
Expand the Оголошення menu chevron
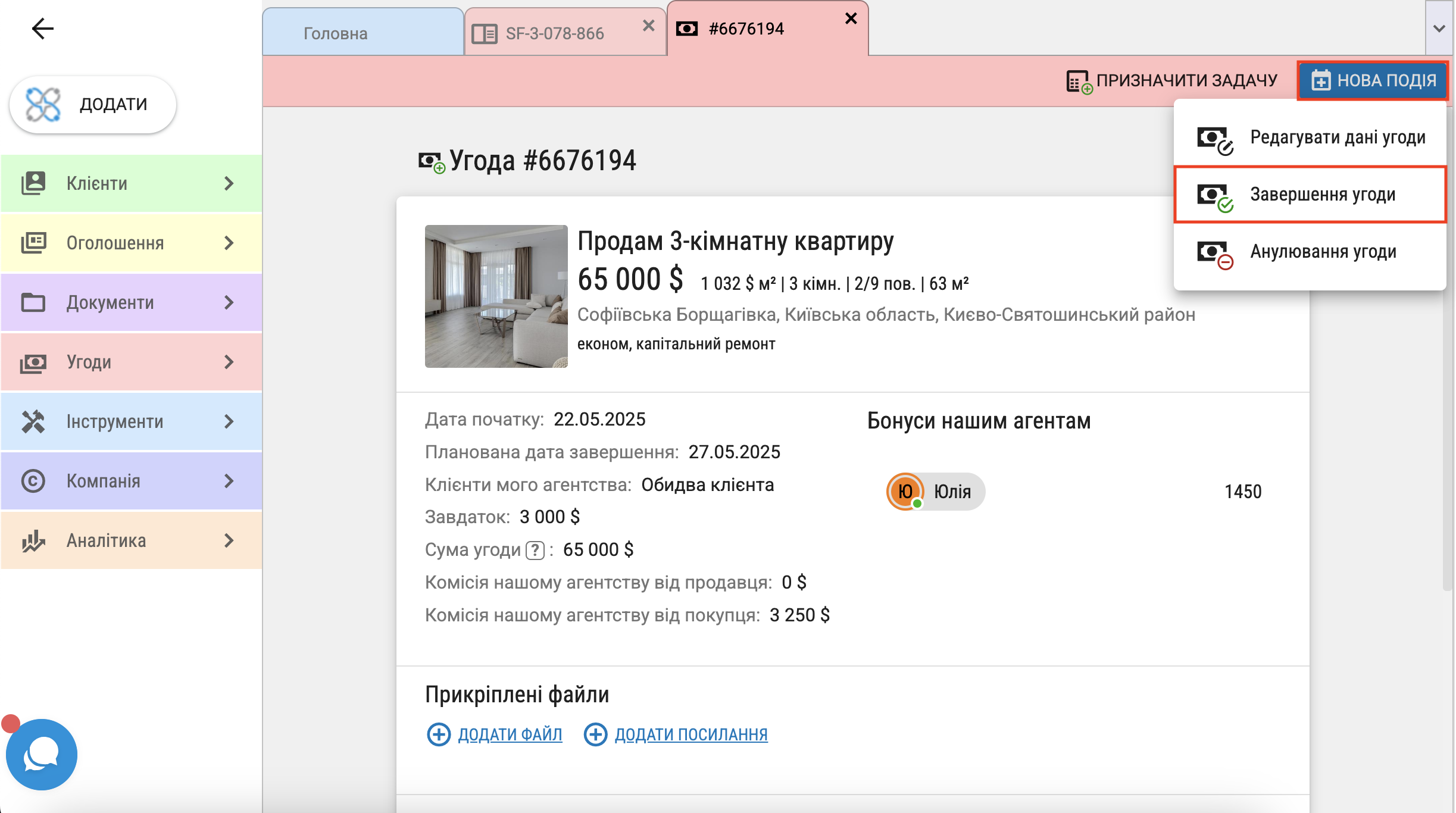pyautogui.click(x=229, y=243)
